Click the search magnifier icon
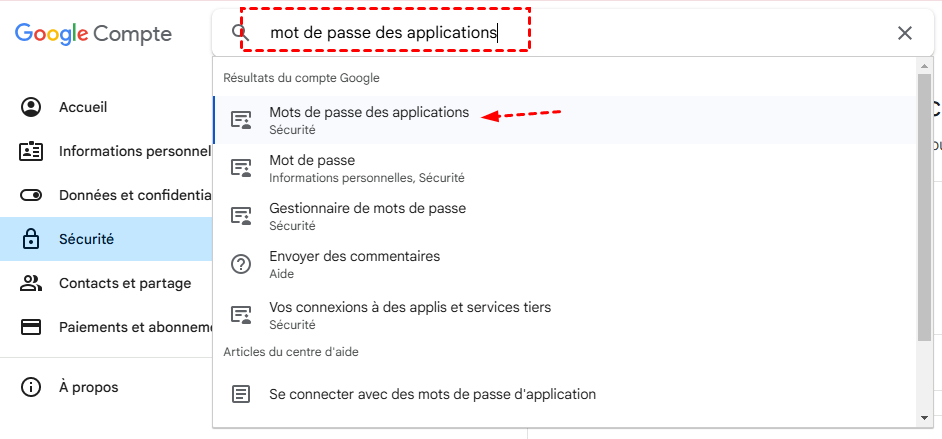The height and width of the screenshot is (439, 942). [238, 33]
